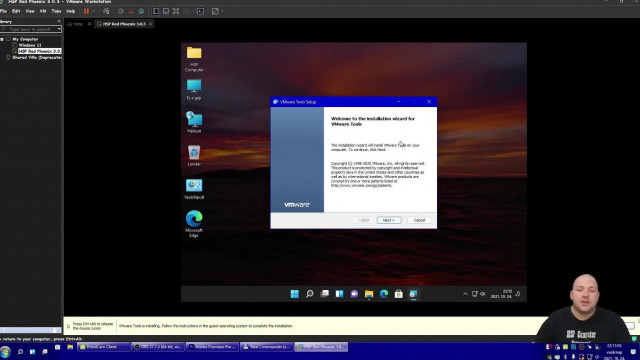
Task: Click the guest taskbar Widgets icon
Action: point(339,294)
